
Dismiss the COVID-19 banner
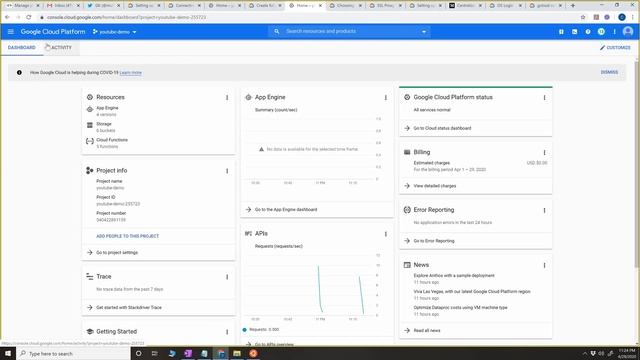[x=609, y=72]
